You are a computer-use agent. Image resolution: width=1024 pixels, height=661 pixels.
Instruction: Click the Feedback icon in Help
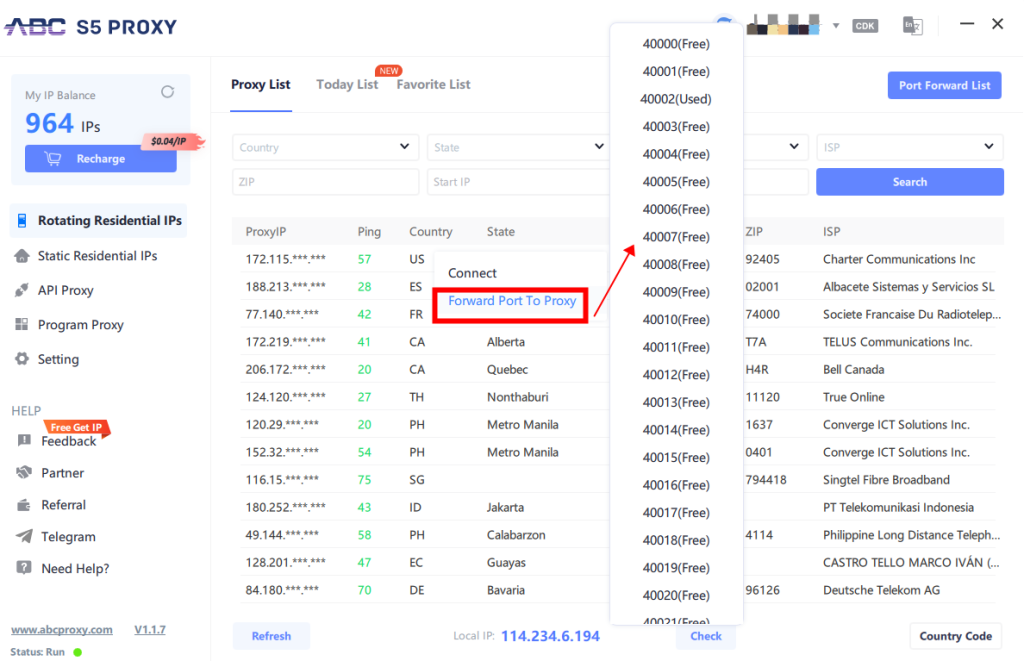(x=24, y=440)
